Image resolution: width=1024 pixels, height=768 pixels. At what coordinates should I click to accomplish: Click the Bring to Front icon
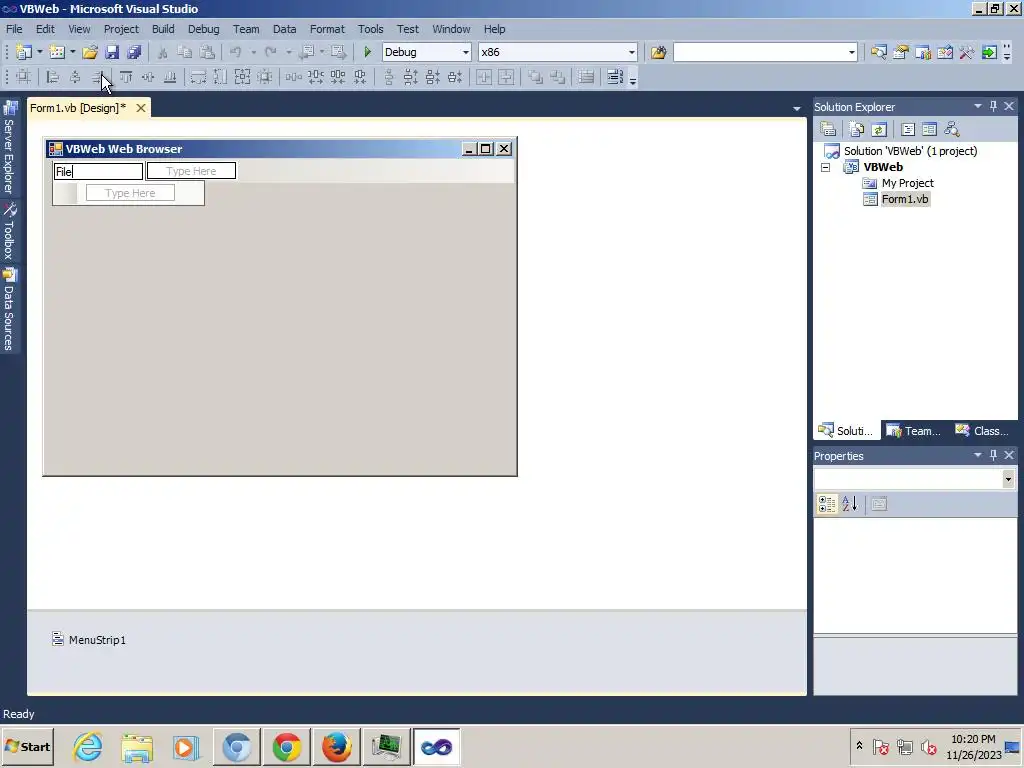click(536, 77)
